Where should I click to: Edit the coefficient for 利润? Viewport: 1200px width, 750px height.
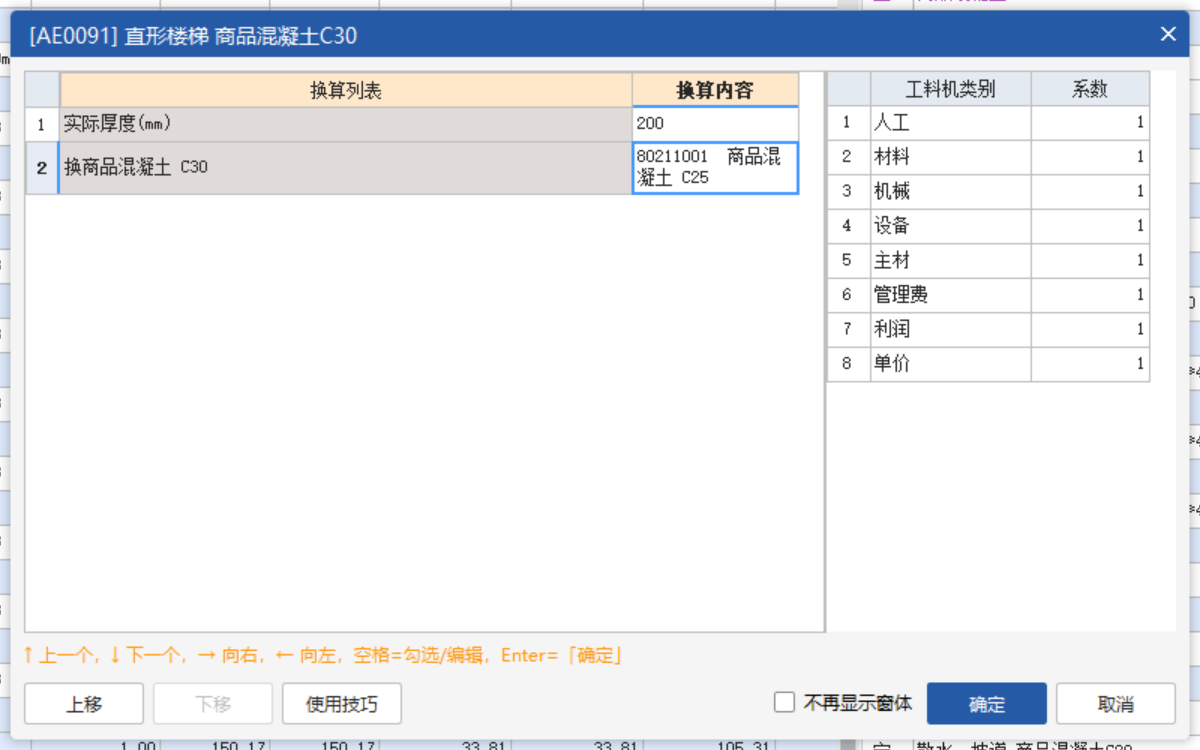(x=1090, y=330)
